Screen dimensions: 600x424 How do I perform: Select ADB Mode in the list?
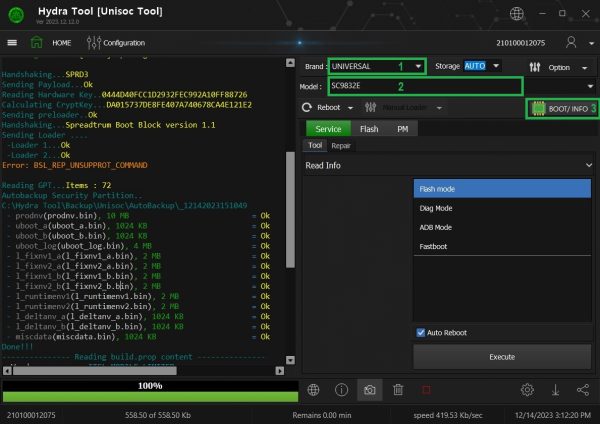click(502, 227)
